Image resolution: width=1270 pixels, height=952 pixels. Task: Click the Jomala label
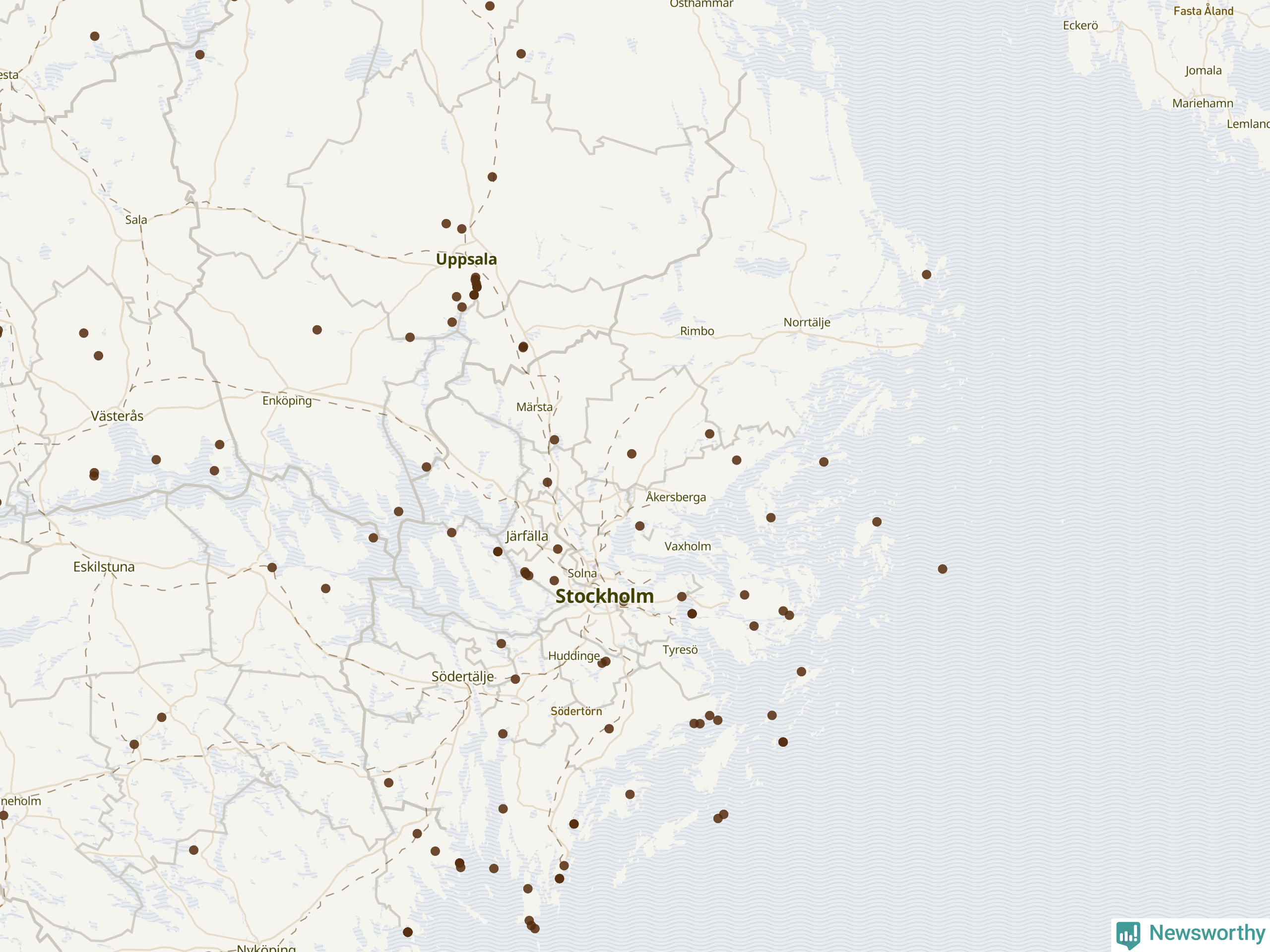(1204, 70)
